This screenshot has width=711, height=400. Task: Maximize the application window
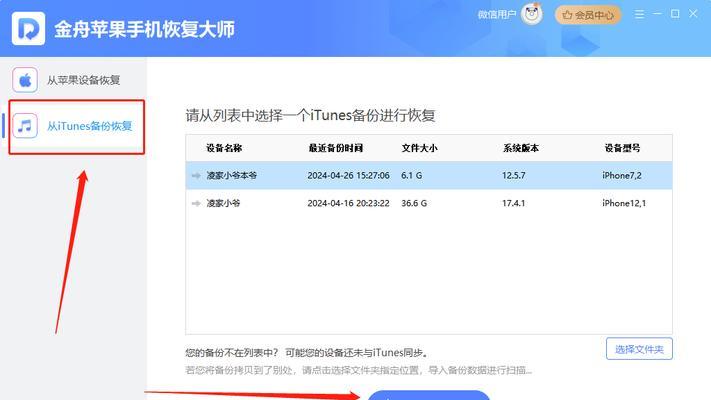675,14
